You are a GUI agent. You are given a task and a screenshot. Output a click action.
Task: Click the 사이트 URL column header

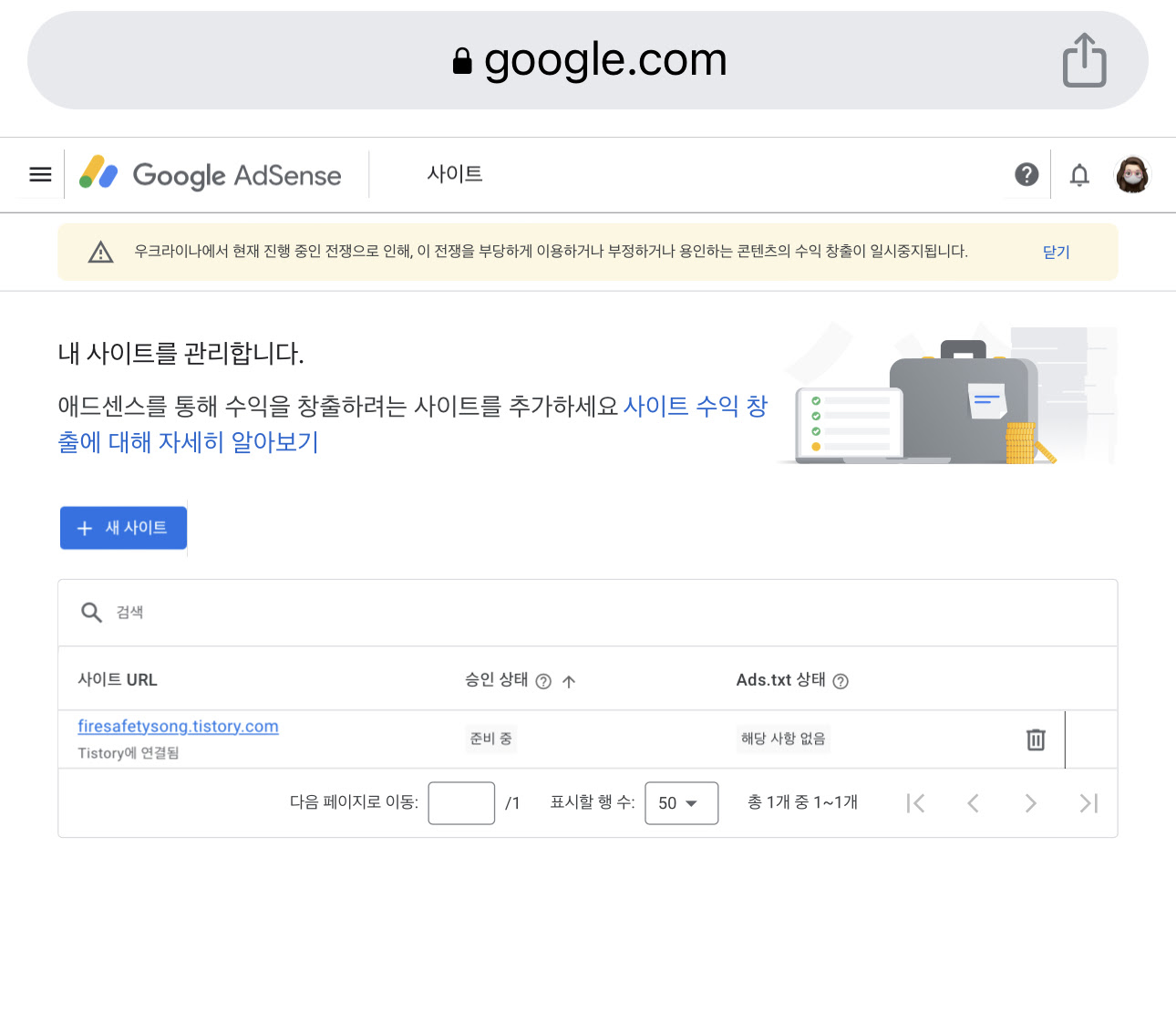[x=118, y=680]
